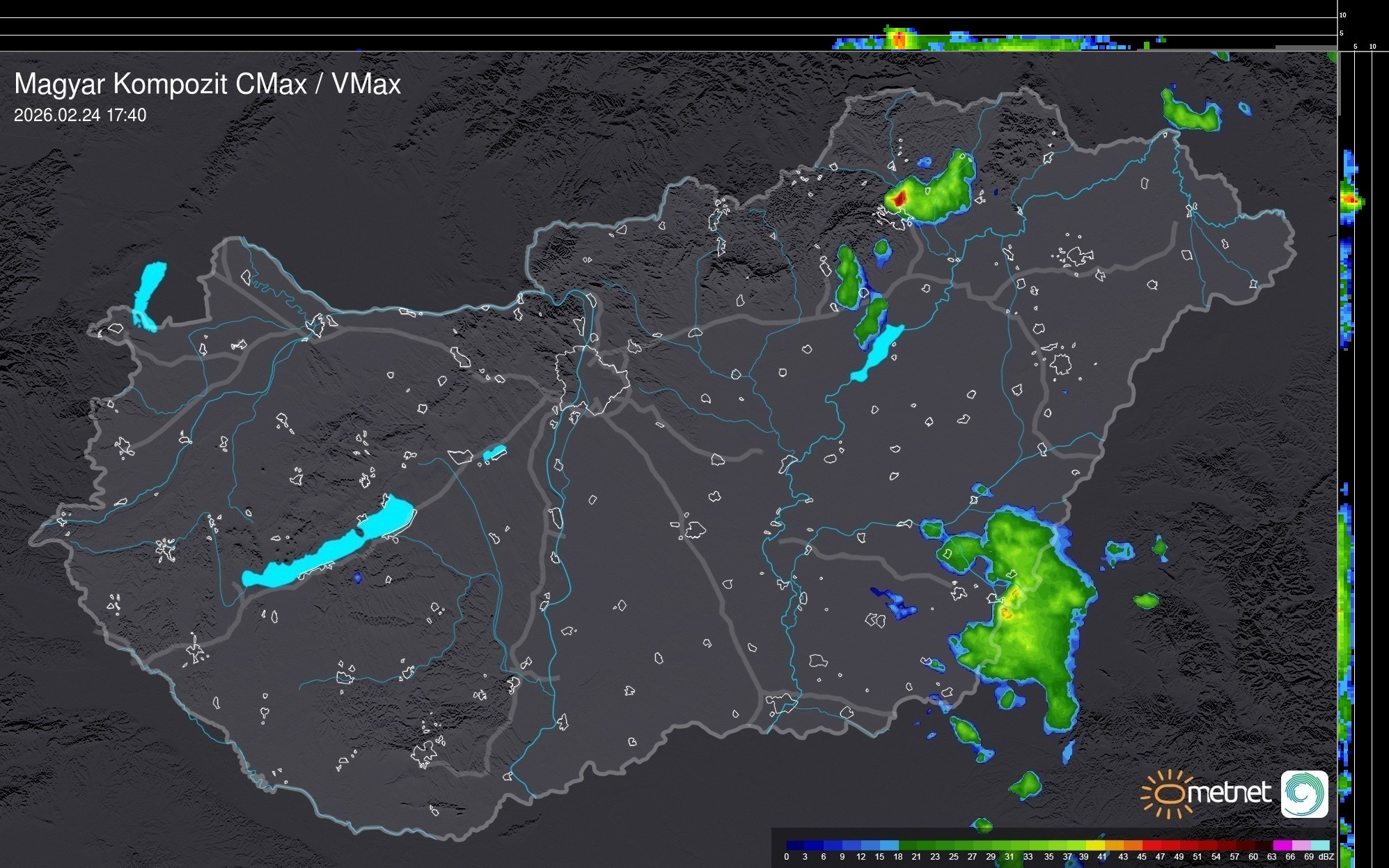The width and height of the screenshot is (1389, 868).
Task: Click the dark blue 0 dBZ legend swatch
Action: pyautogui.click(x=794, y=845)
